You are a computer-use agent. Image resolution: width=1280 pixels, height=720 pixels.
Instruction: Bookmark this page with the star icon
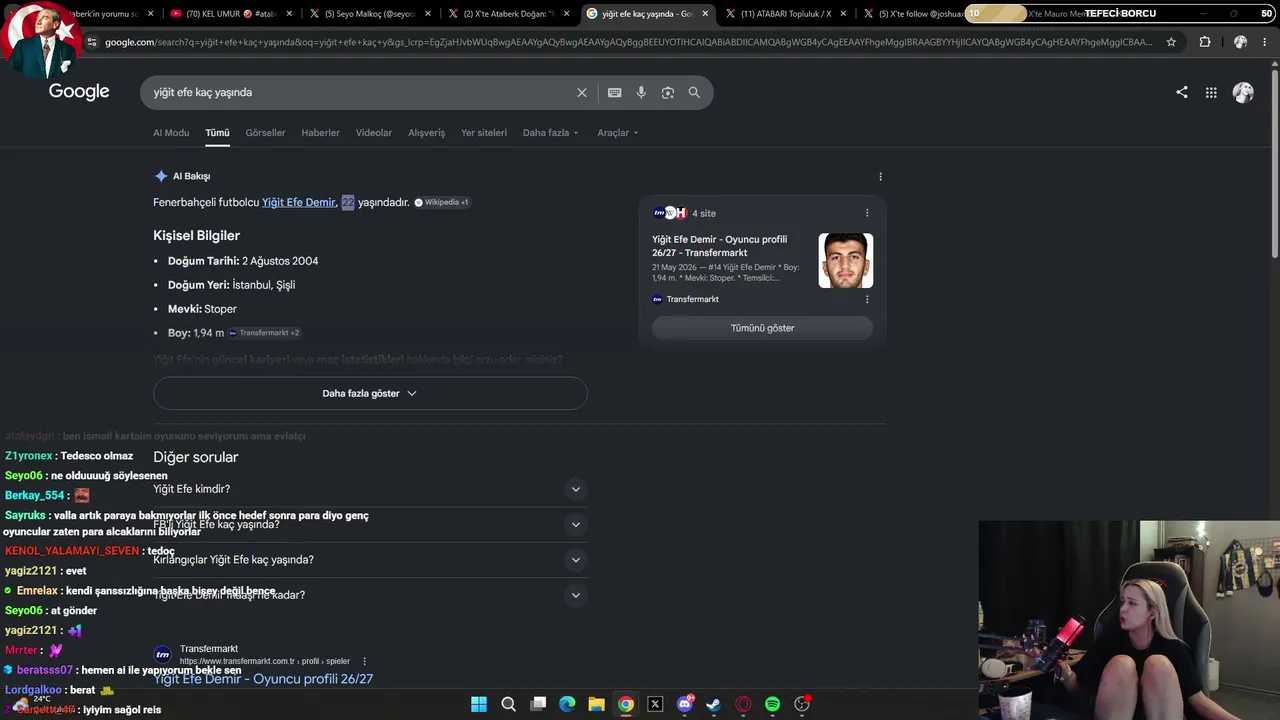pos(1171,42)
